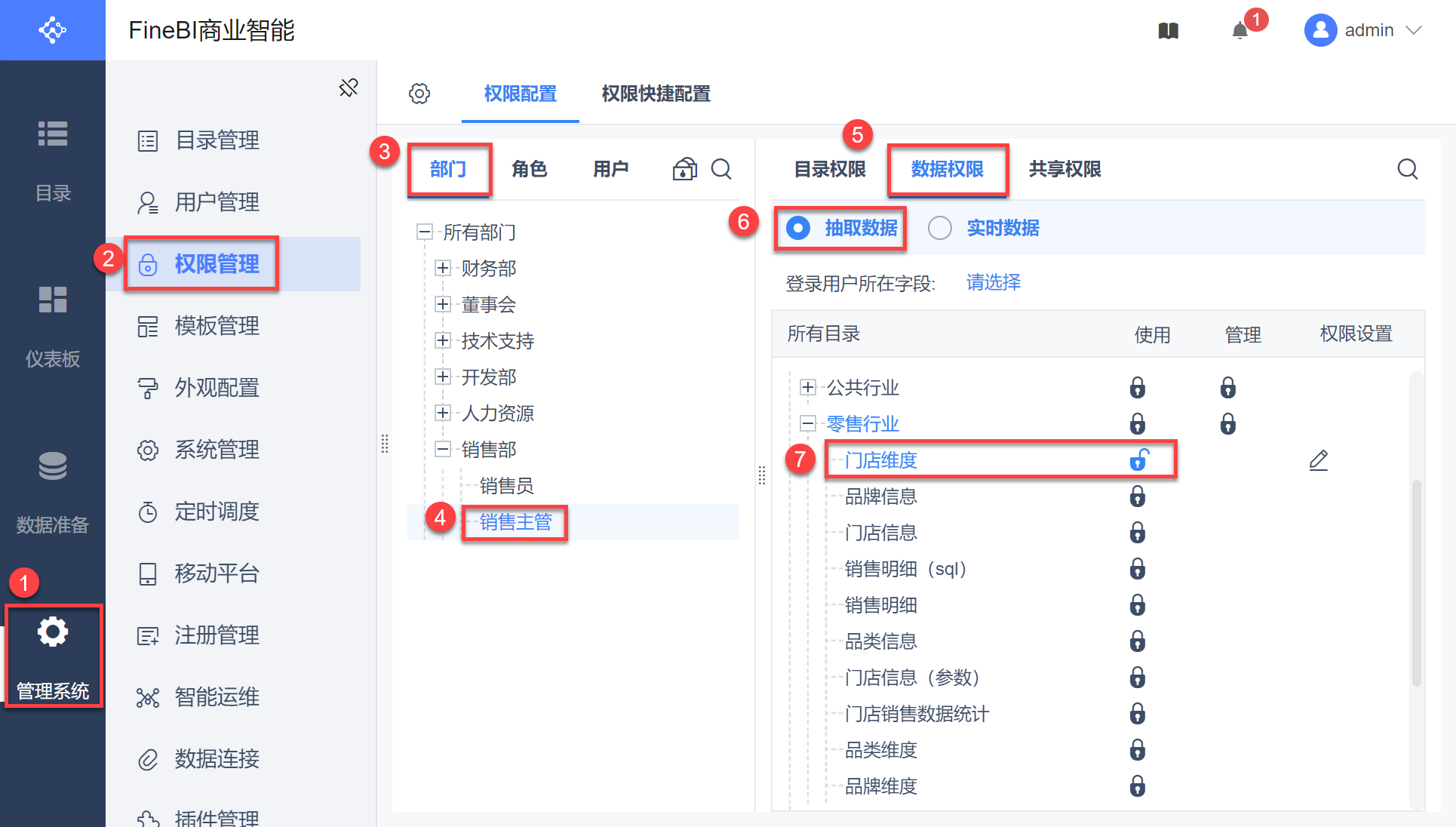Click the unpin sidebar icon

click(349, 88)
